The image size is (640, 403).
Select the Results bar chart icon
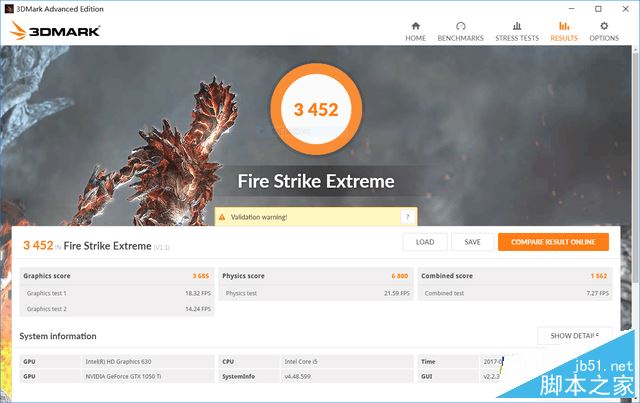click(564, 26)
